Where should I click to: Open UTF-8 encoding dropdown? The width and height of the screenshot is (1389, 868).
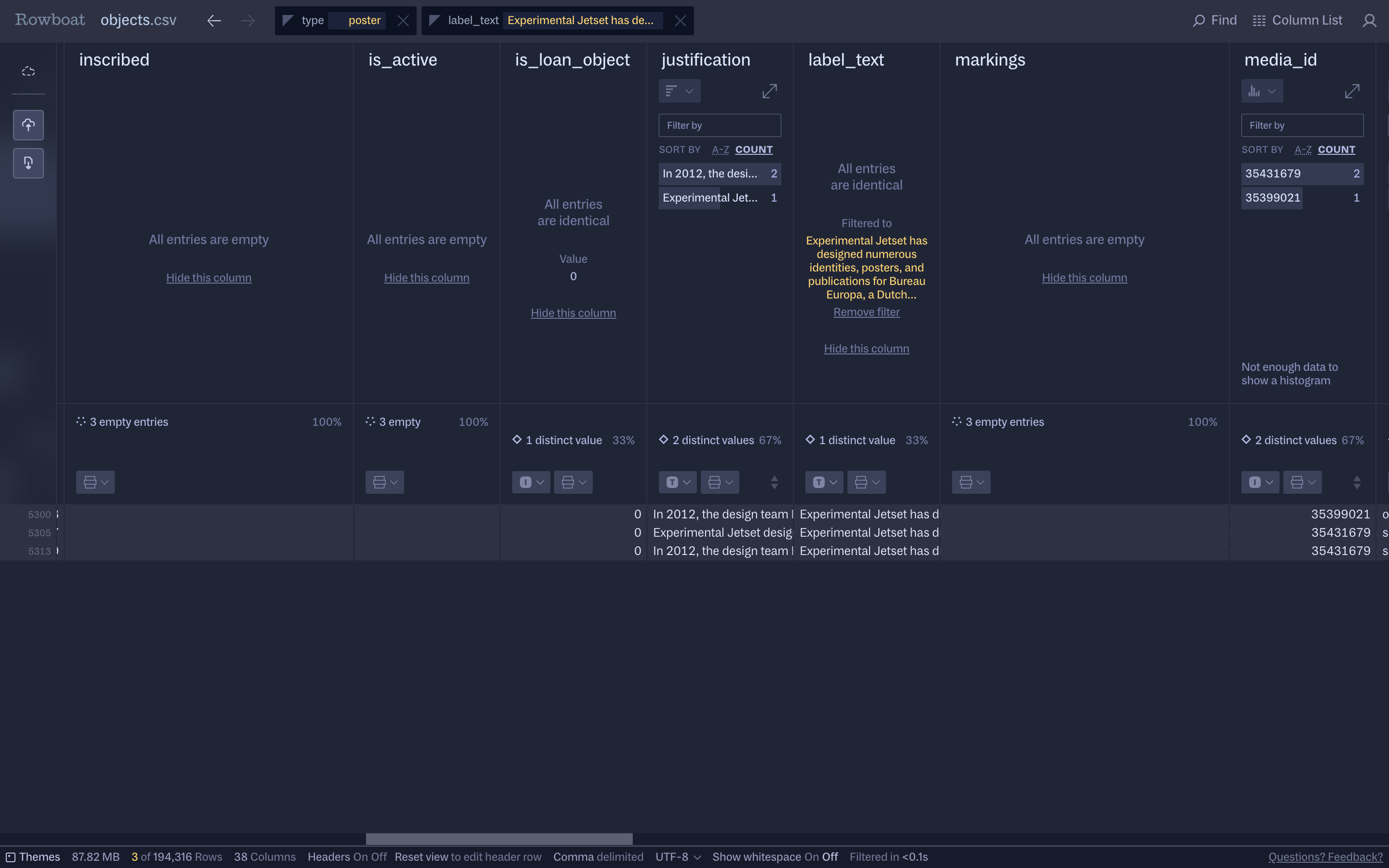pos(678,856)
